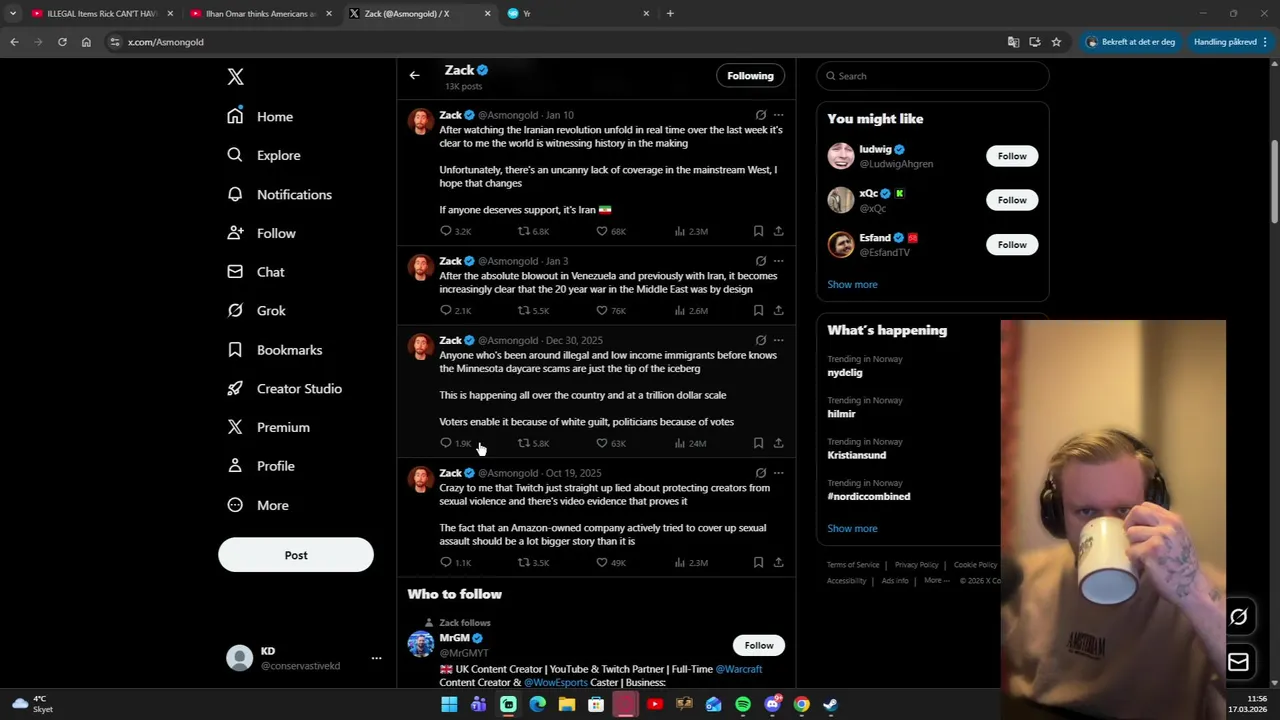Open more options on the Oct 19 post
This screenshot has width=1280, height=720.
coord(778,473)
